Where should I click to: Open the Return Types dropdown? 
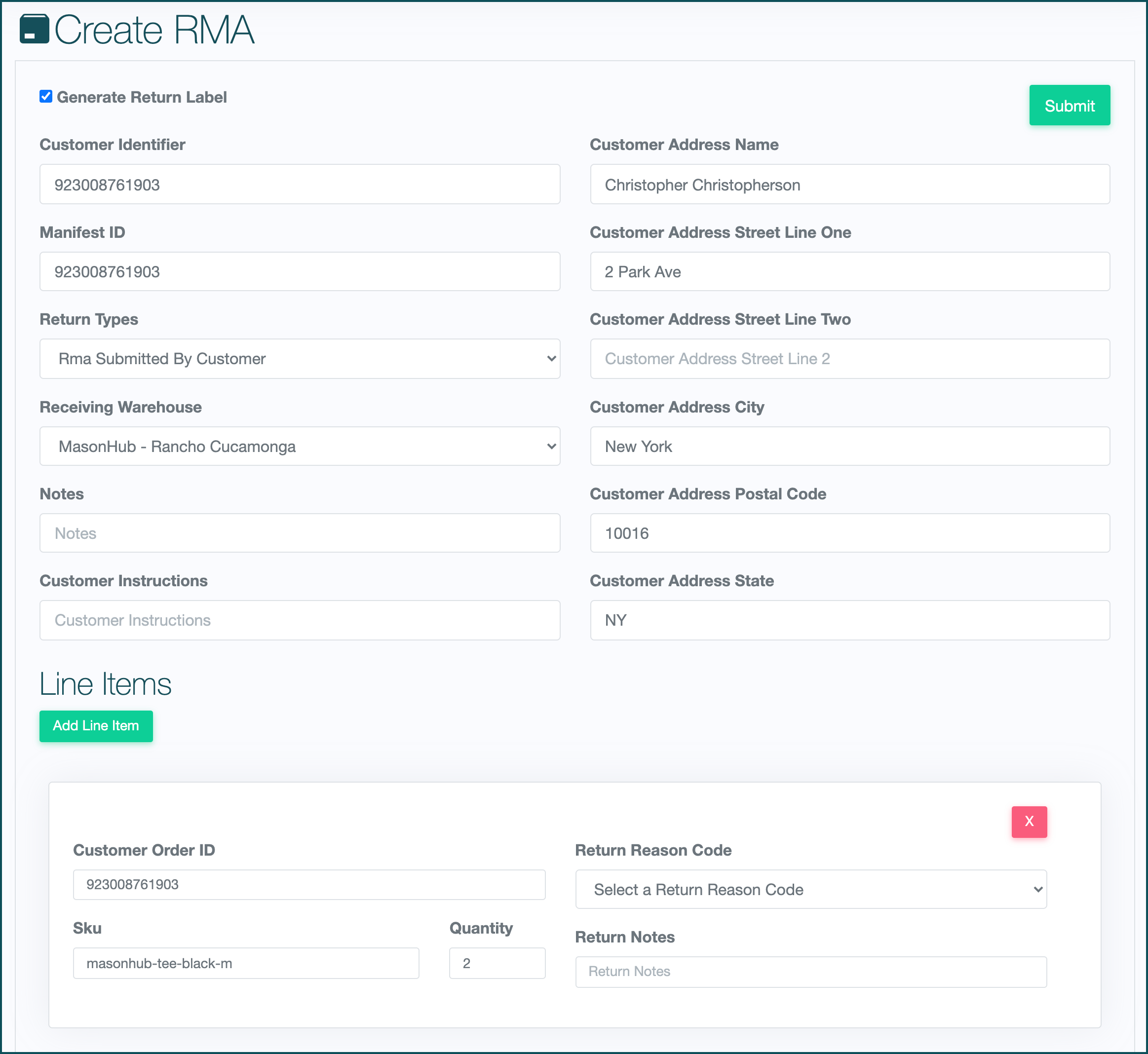[300, 359]
